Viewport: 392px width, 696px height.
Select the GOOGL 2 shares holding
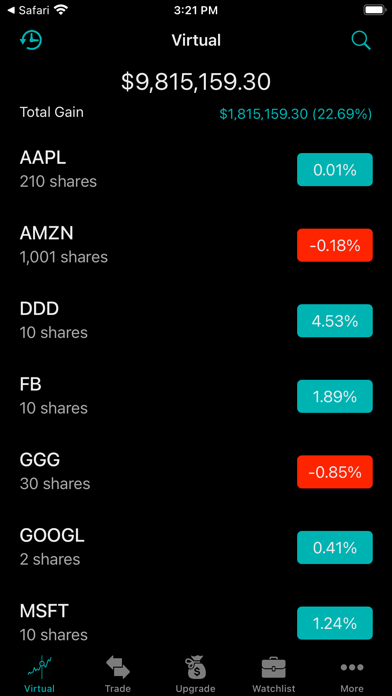196,547
